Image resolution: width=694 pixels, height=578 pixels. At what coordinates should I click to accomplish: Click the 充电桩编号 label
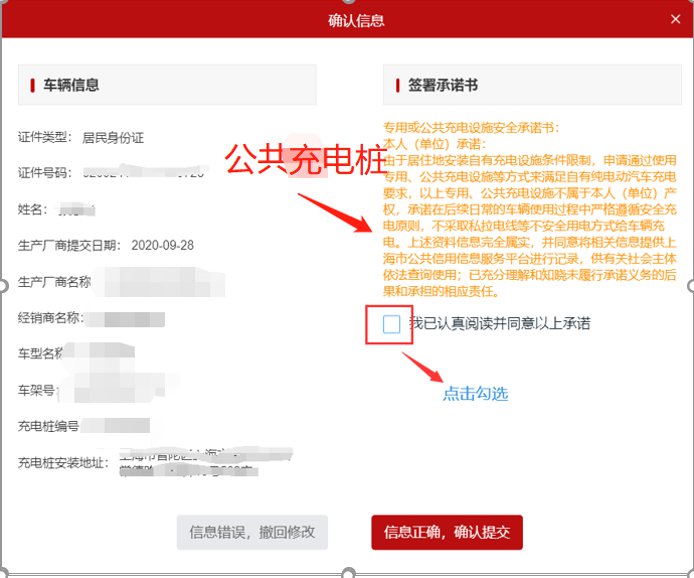48,426
